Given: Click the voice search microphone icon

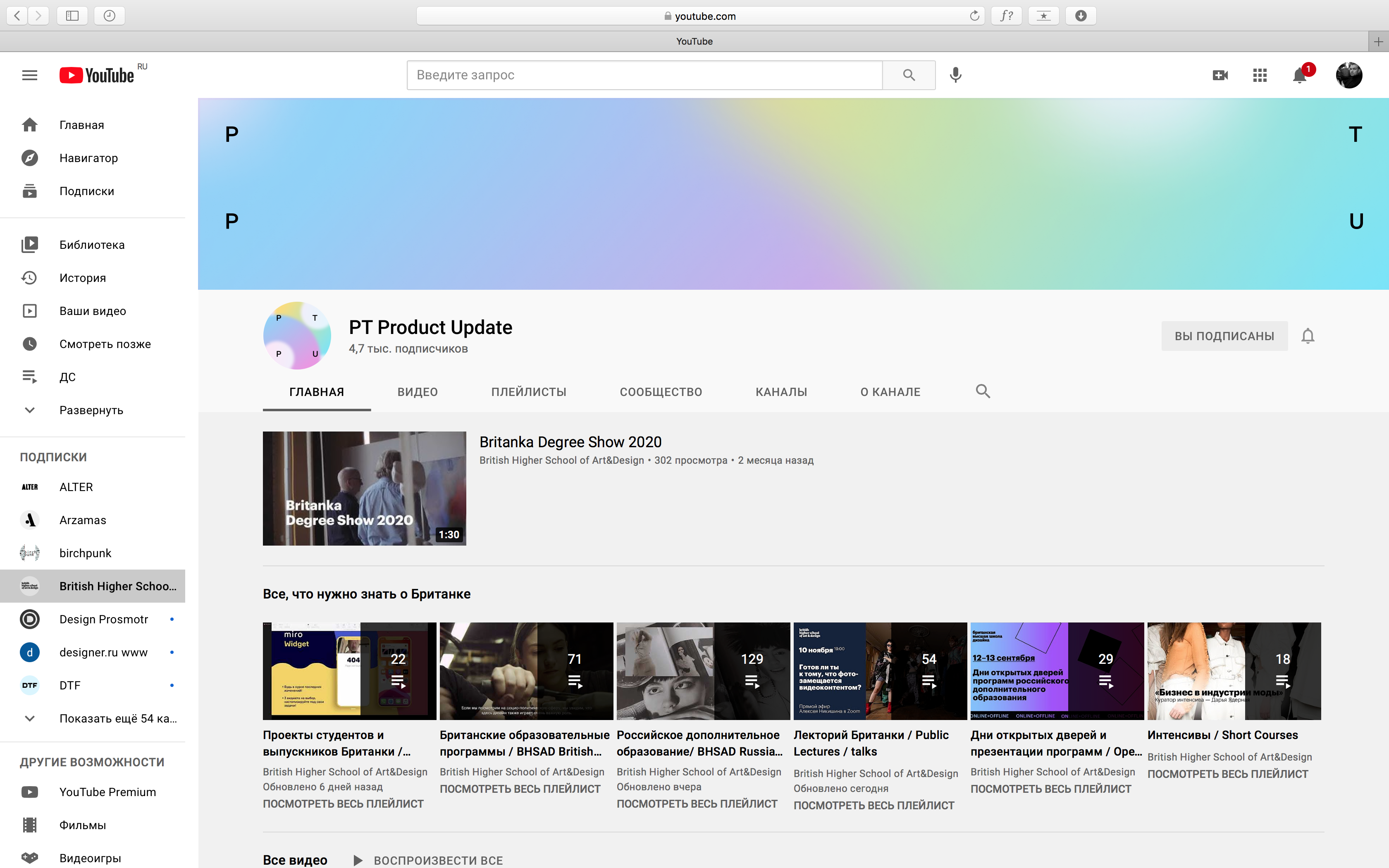Looking at the screenshot, I should point(955,75).
